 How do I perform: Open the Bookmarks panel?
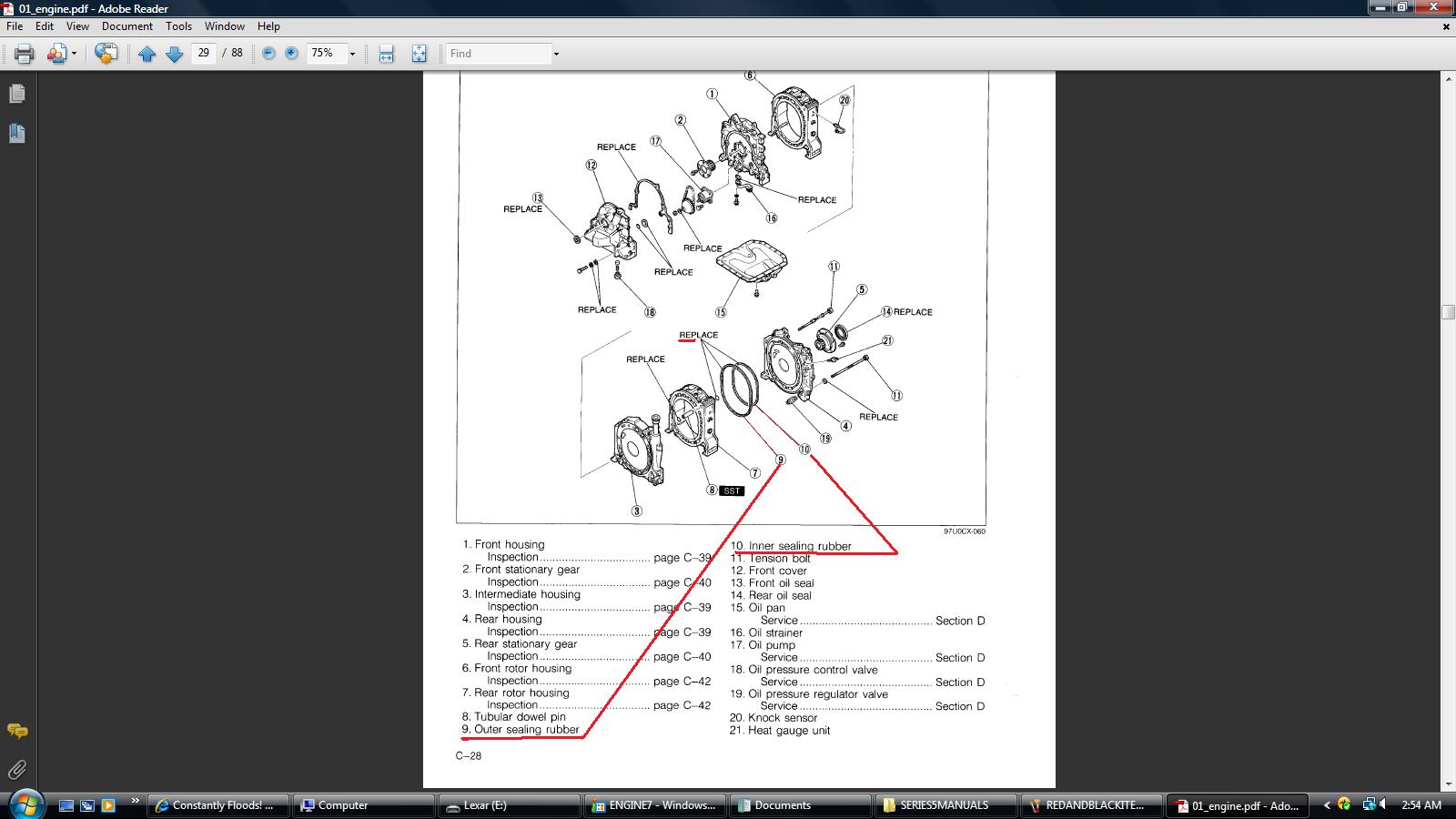16,134
